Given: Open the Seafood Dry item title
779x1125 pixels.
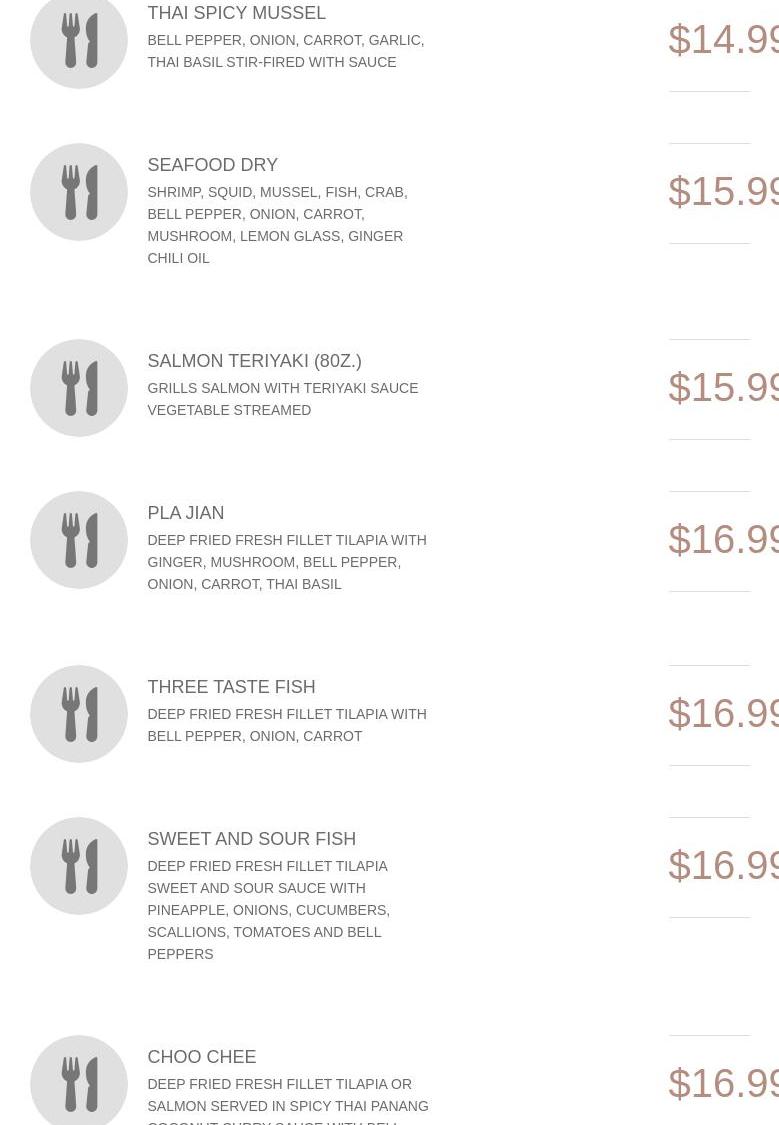Looking at the screenshot, I should (x=212, y=165).
